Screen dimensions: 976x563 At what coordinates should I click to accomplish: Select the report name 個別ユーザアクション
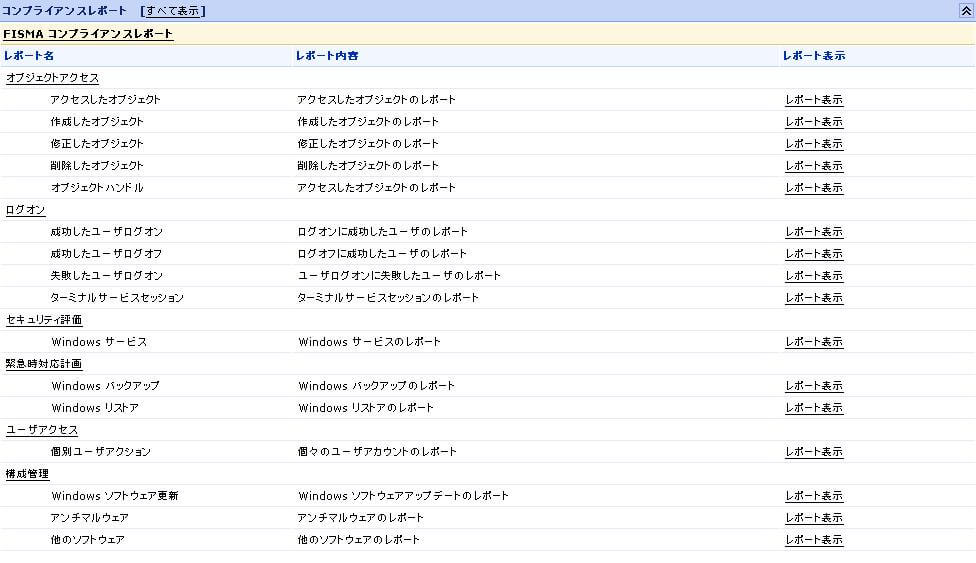[100, 452]
